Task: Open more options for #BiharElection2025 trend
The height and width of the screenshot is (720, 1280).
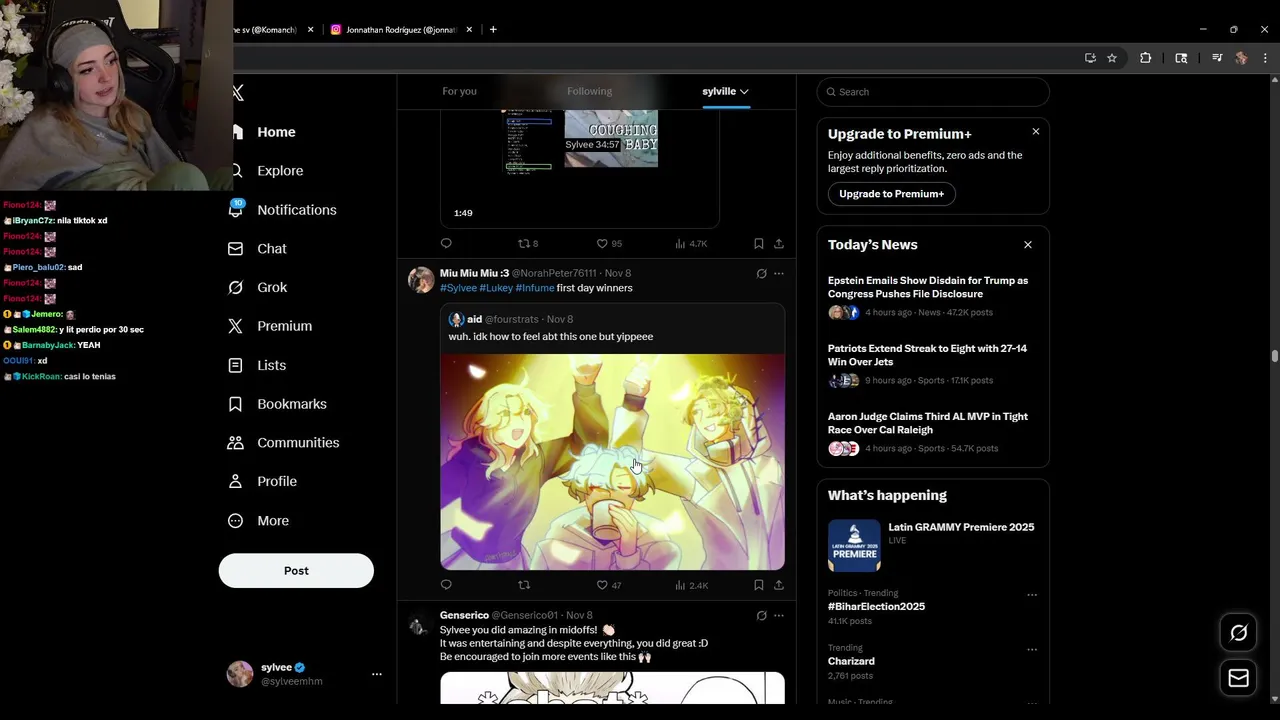Action: click(x=1032, y=595)
